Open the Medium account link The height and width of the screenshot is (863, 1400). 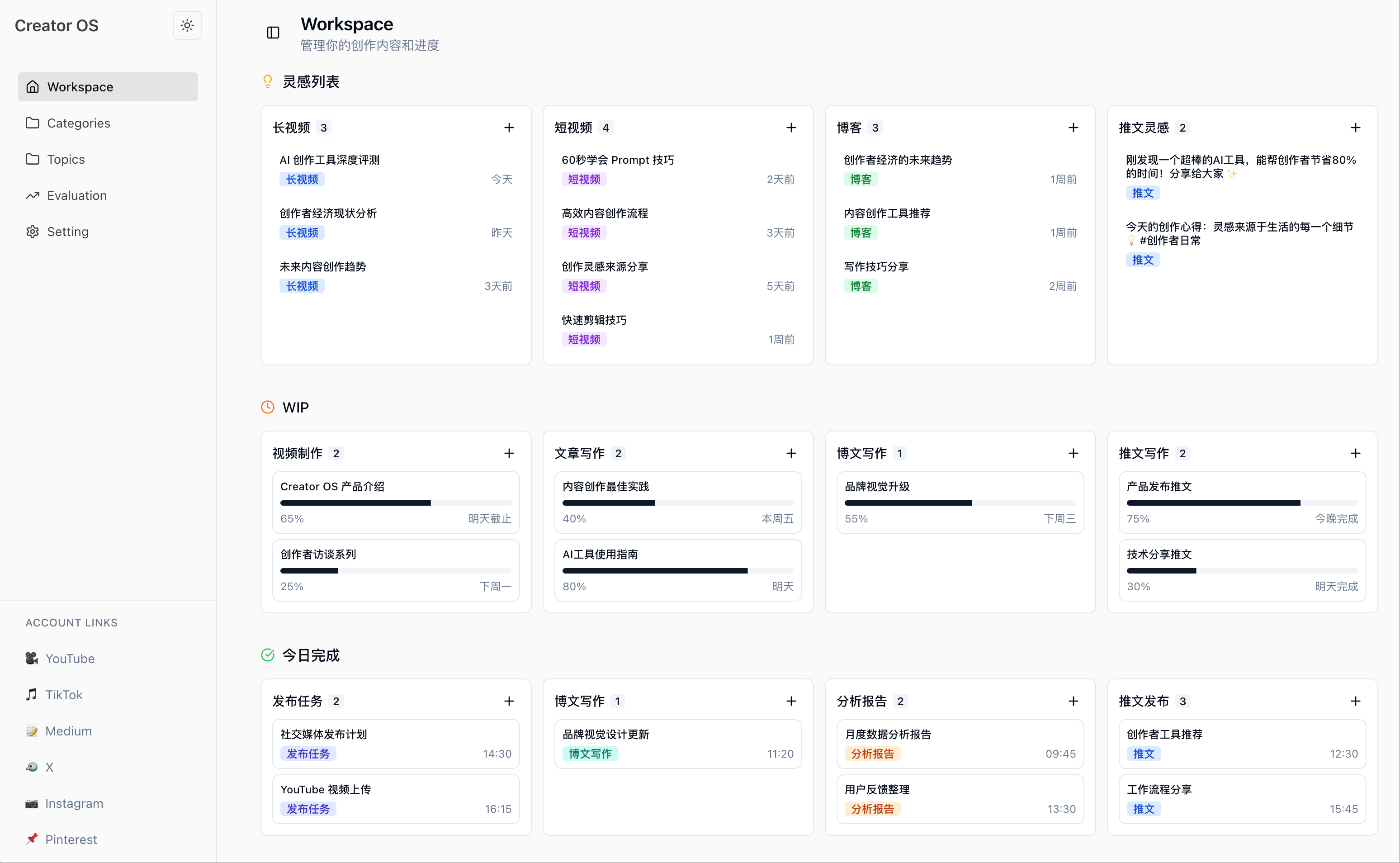pos(108,731)
